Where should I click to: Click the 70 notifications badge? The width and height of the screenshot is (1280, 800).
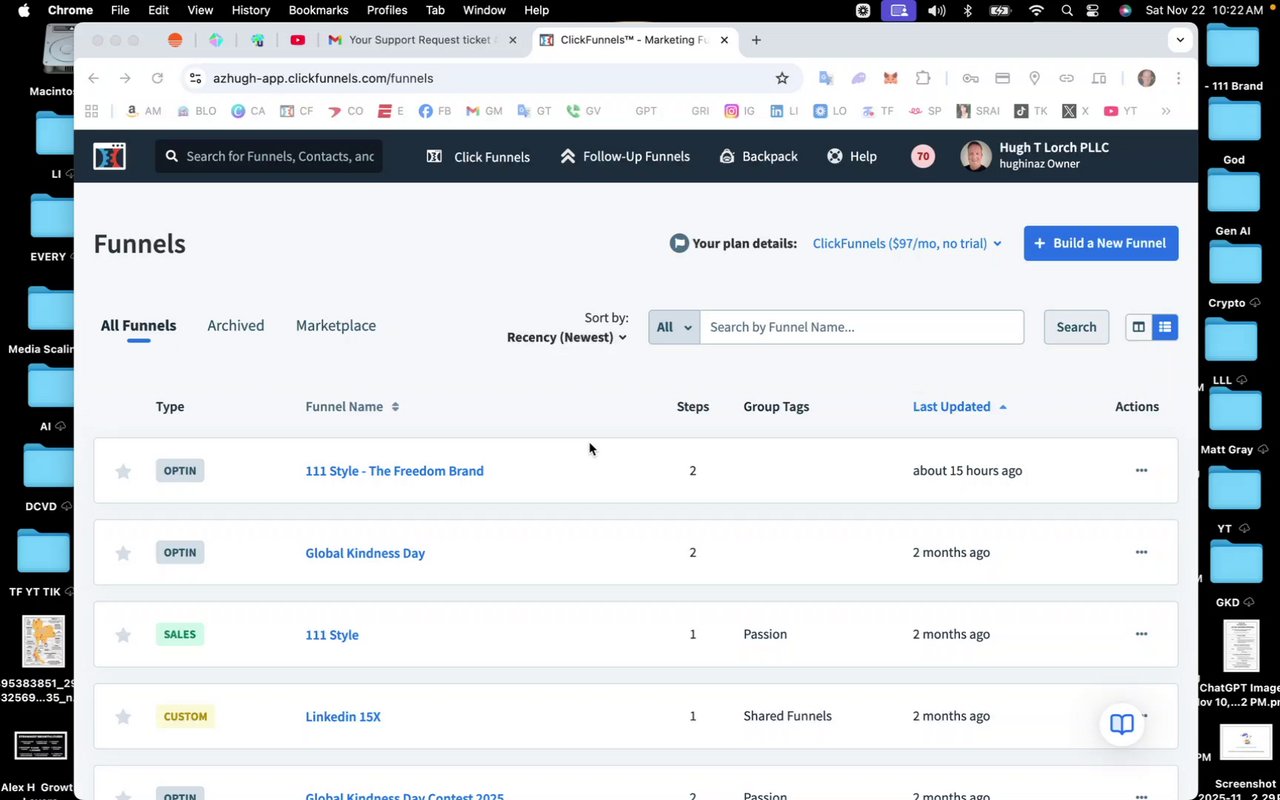[x=923, y=156]
